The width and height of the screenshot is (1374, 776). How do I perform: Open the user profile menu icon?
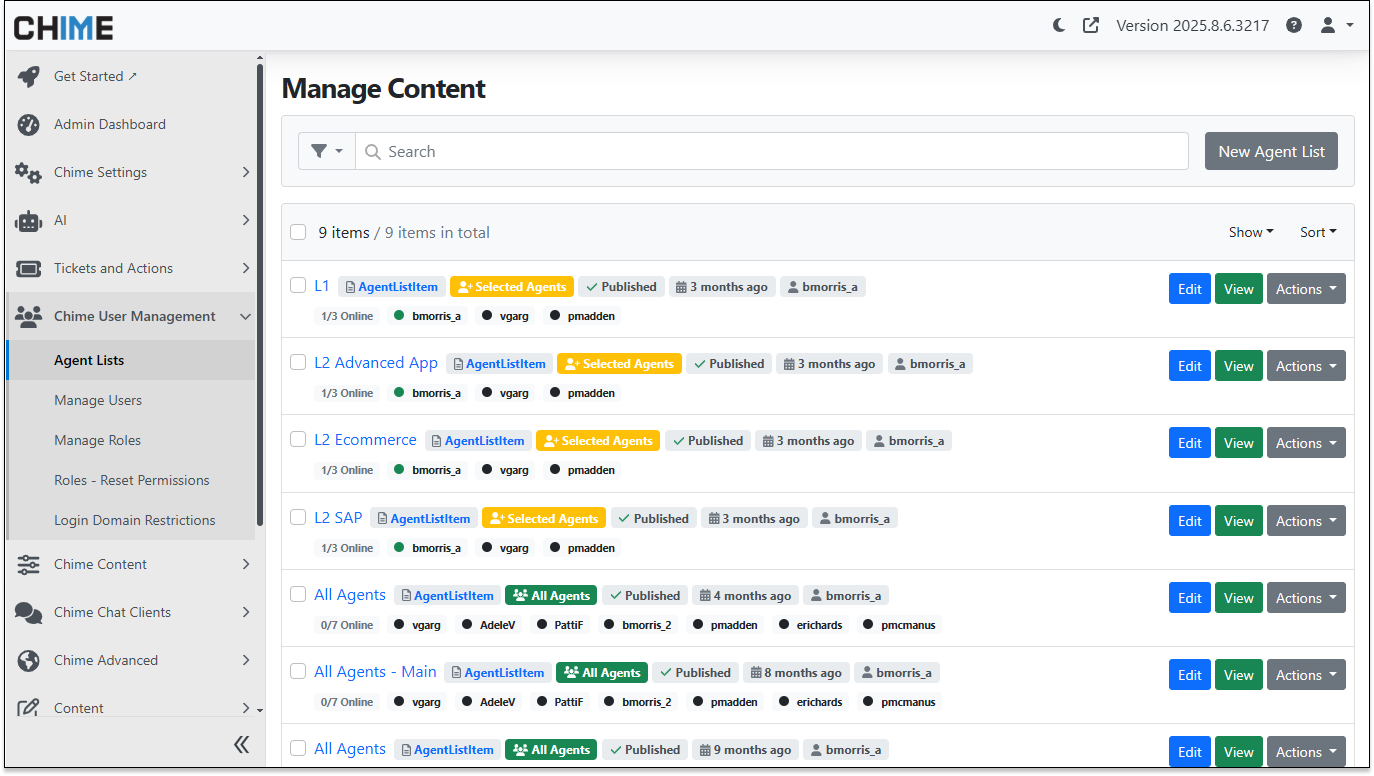coord(1337,26)
